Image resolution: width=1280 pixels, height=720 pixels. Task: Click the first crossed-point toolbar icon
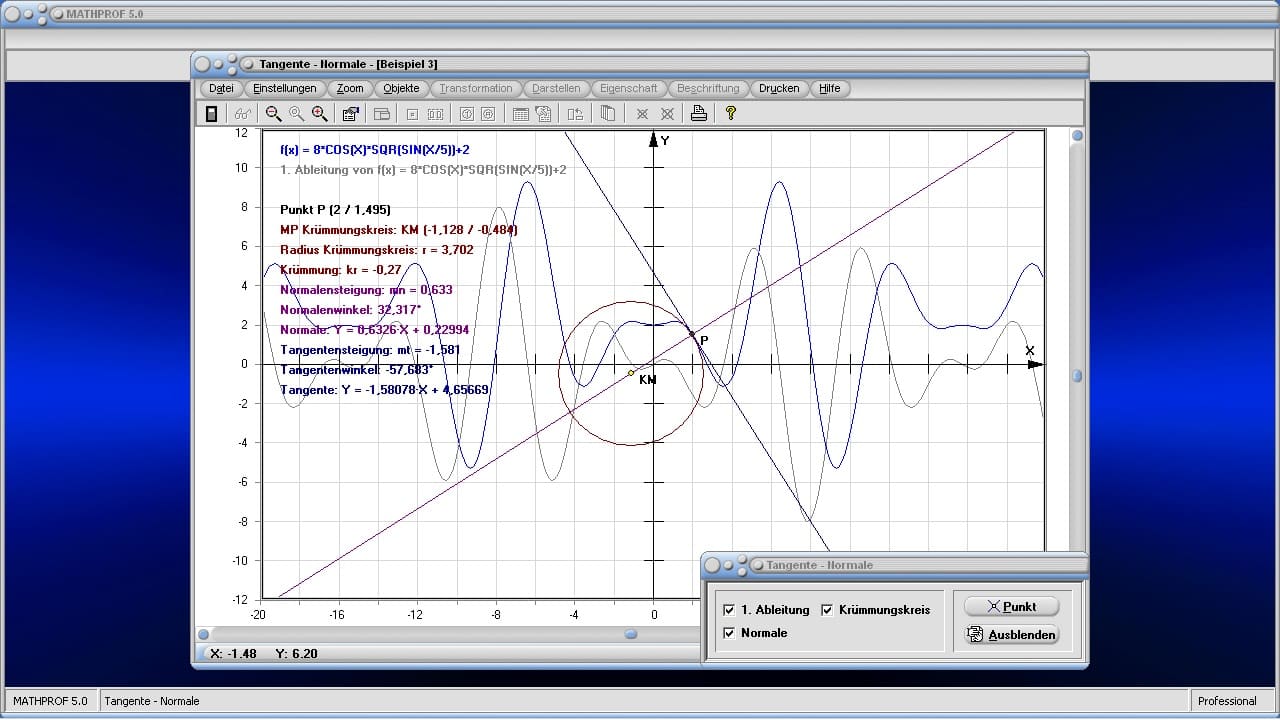[x=642, y=114]
